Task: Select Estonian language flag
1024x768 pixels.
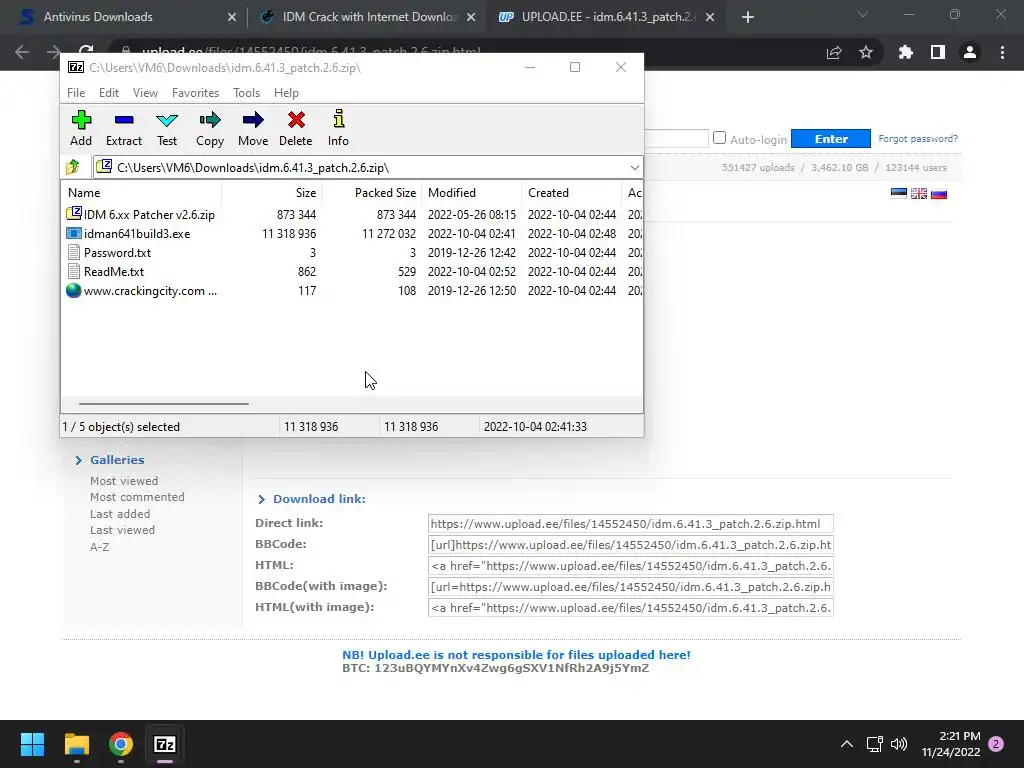Action: 899,193
